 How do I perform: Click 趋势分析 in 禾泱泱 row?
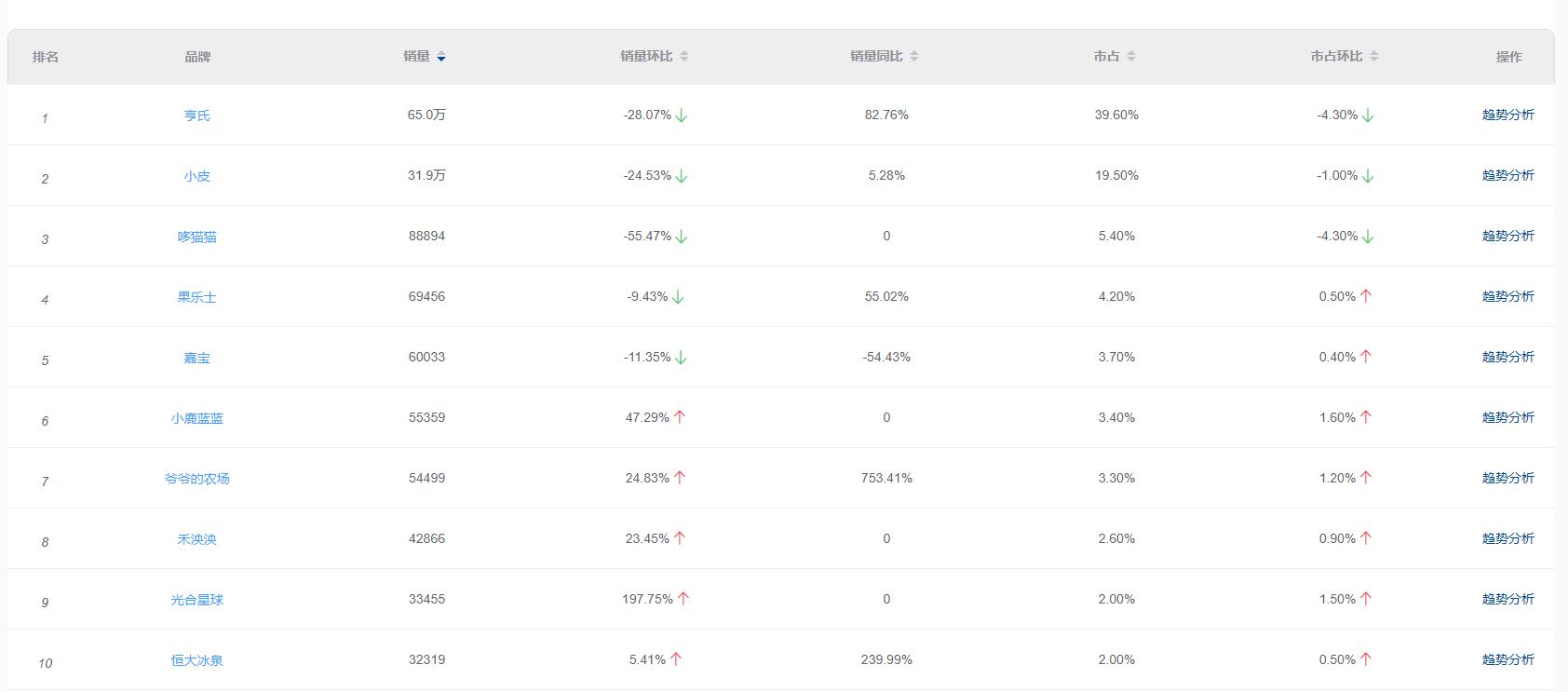[x=1508, y=538]
